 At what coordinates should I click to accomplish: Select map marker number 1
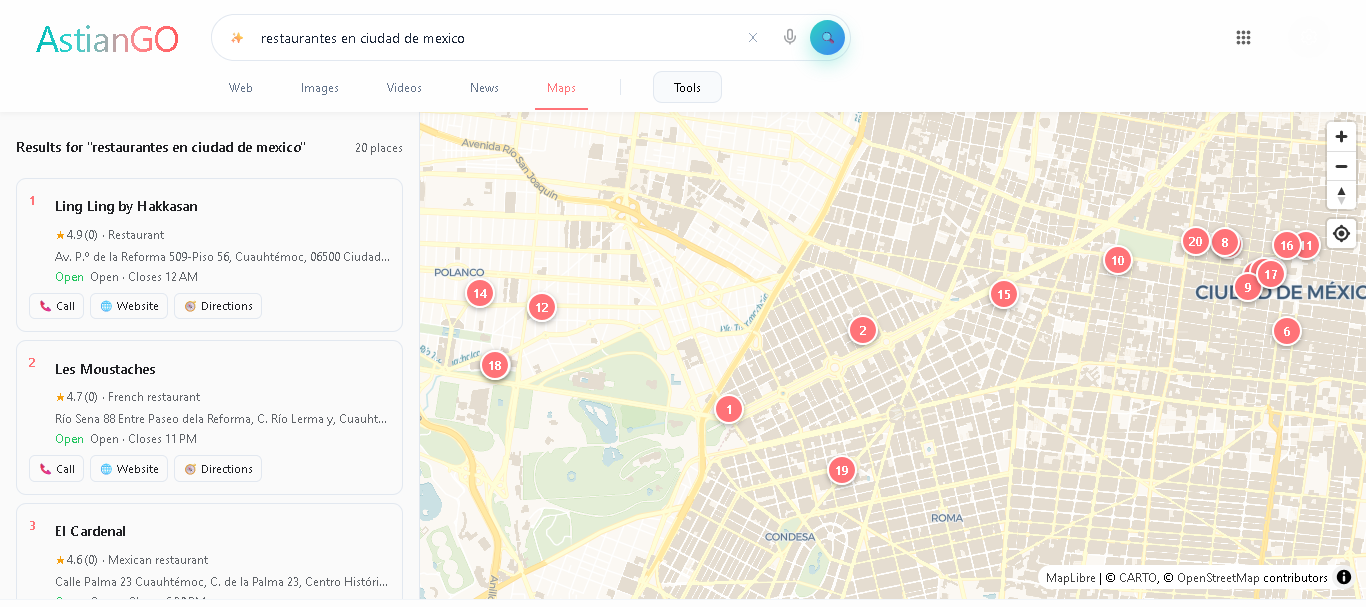729,408
